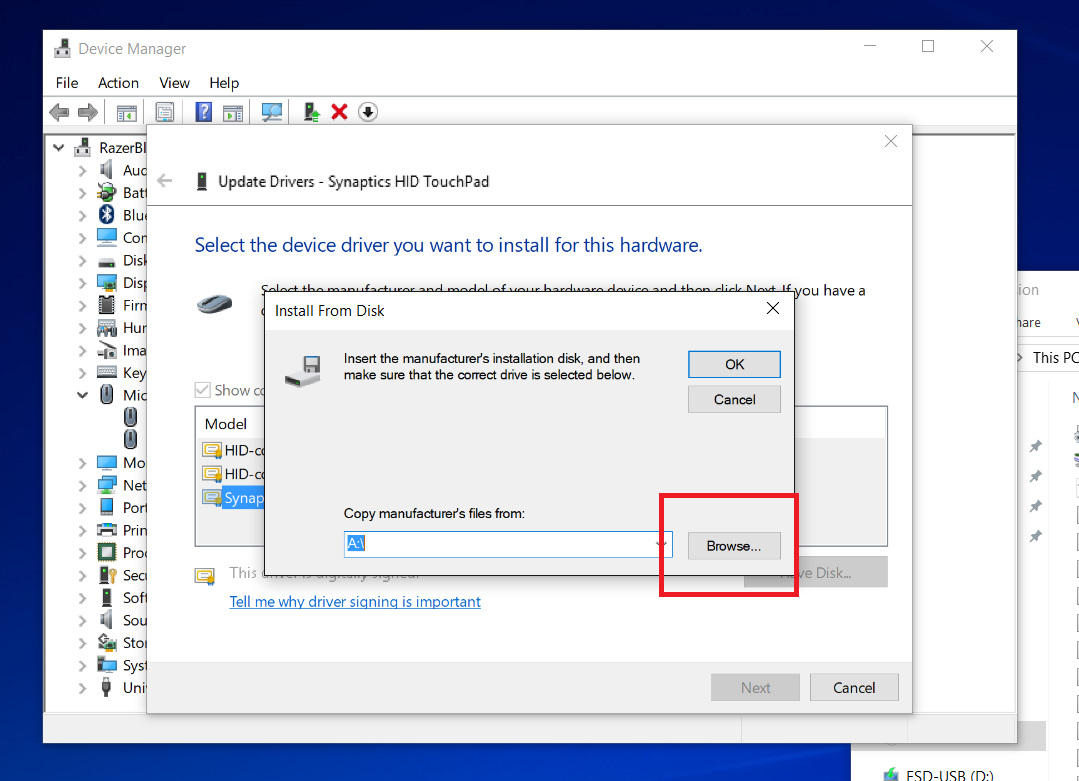Expand the Bluetooth device category

[x=83, y=214]
